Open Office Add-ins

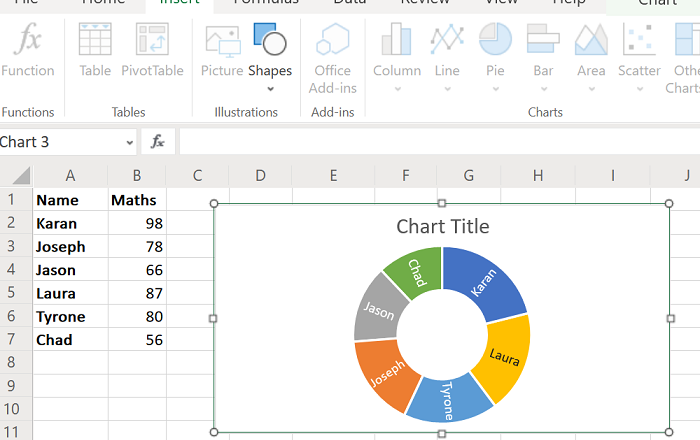333,58
